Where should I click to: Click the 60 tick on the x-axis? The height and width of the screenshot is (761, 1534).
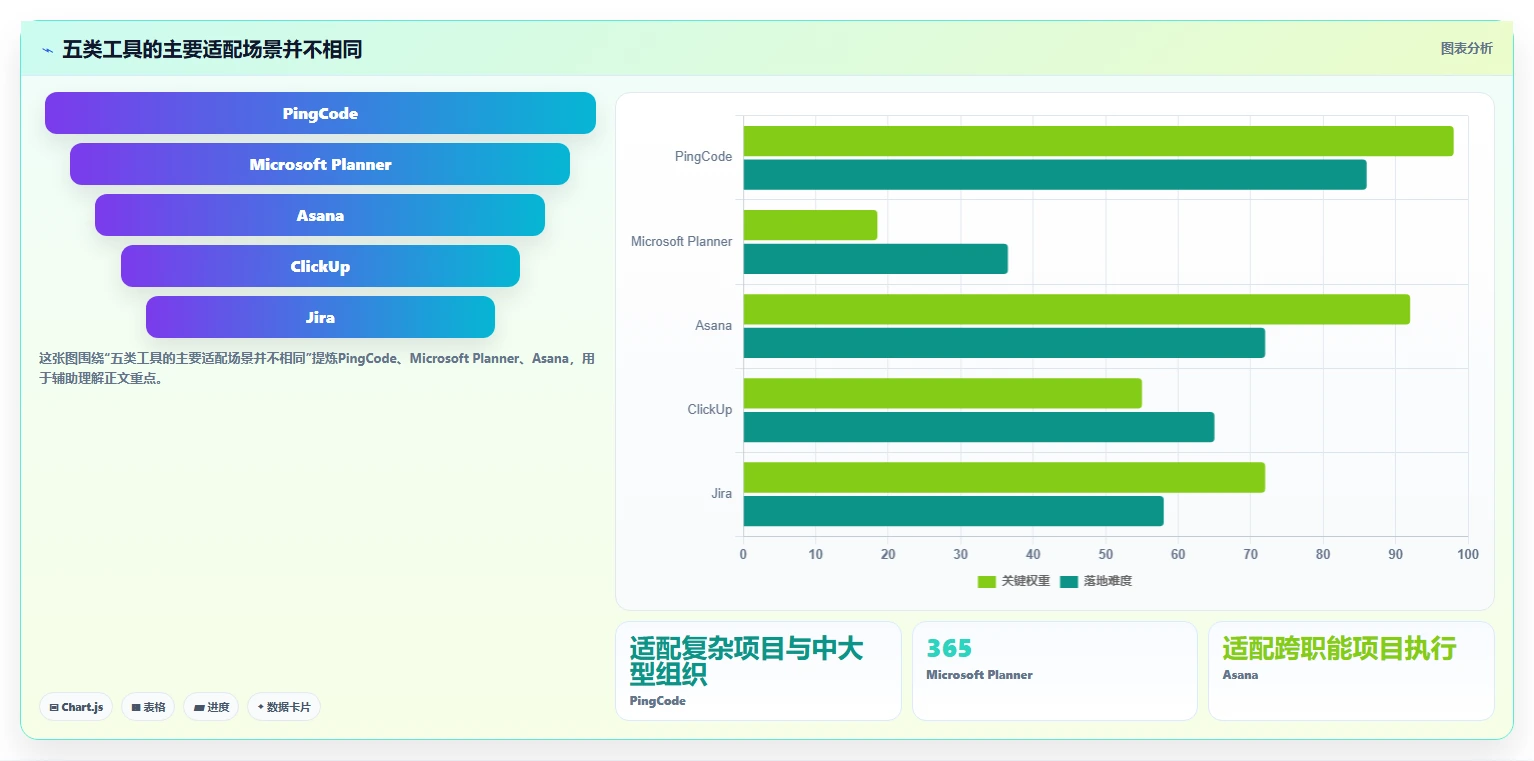click(1178, 554)
